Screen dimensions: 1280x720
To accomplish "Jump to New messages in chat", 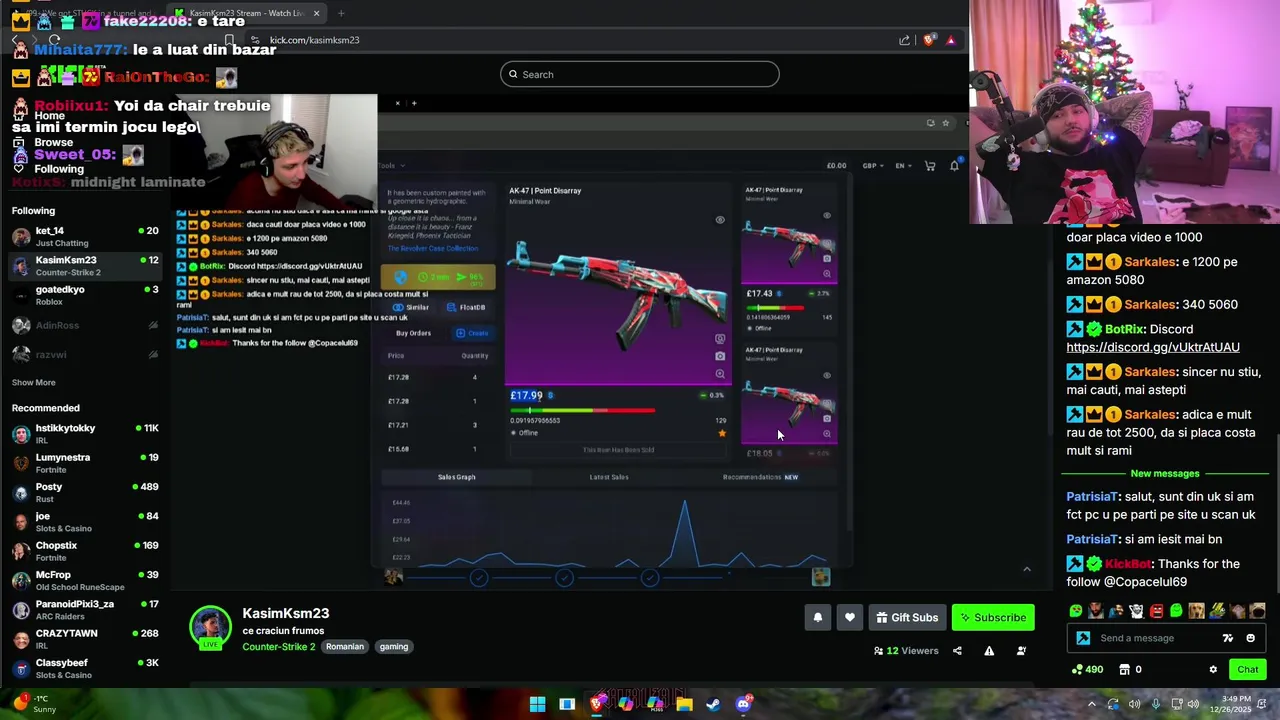I will (x=1164, y=473).
